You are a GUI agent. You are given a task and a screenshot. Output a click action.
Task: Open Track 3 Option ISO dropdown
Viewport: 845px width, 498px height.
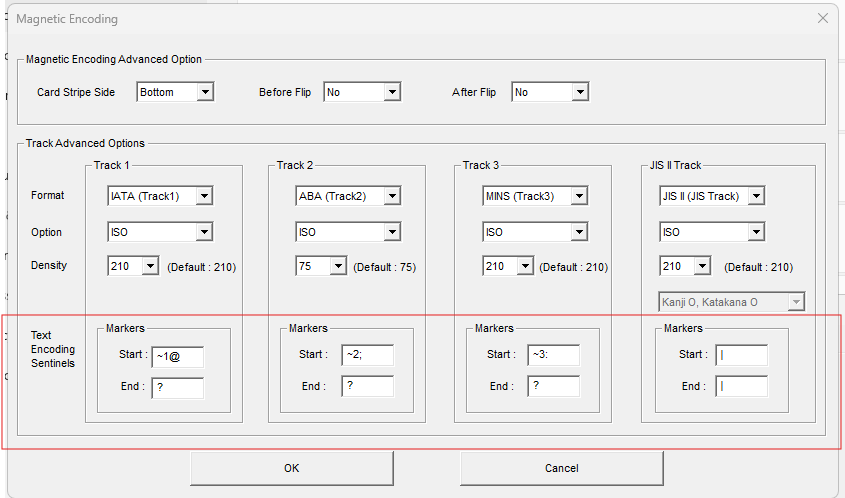[535, 232]
